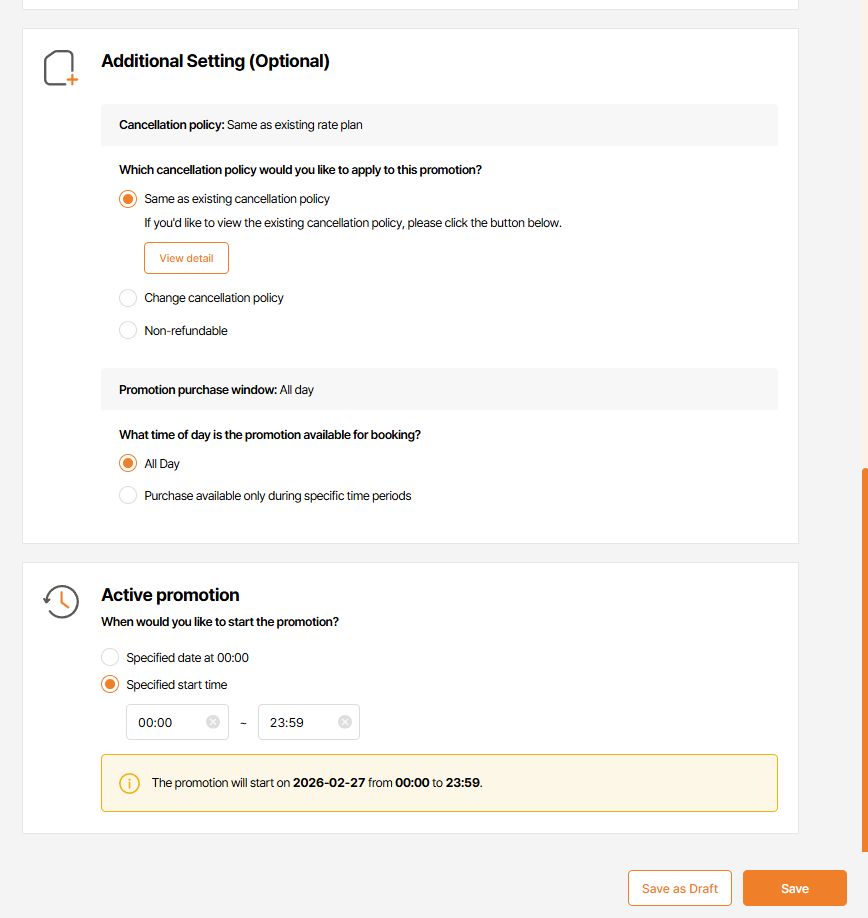Click the 23:59 end time input

click(x=297, y=722)
